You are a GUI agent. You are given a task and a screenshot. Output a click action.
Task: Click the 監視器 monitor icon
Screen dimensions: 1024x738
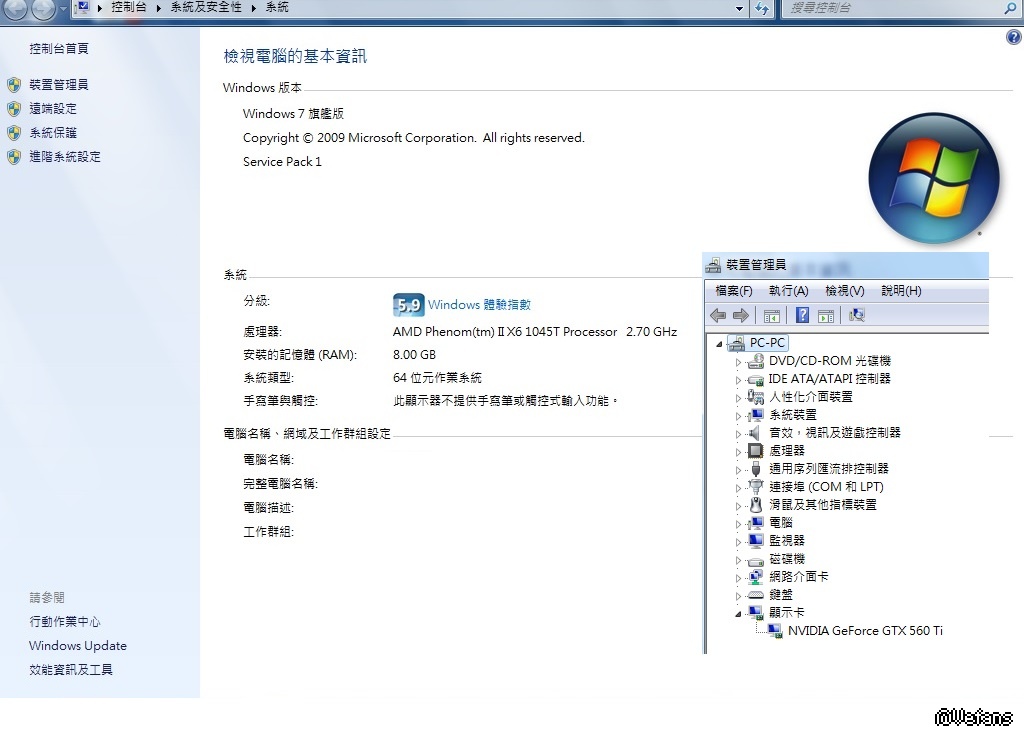click(x=756, y=541)
